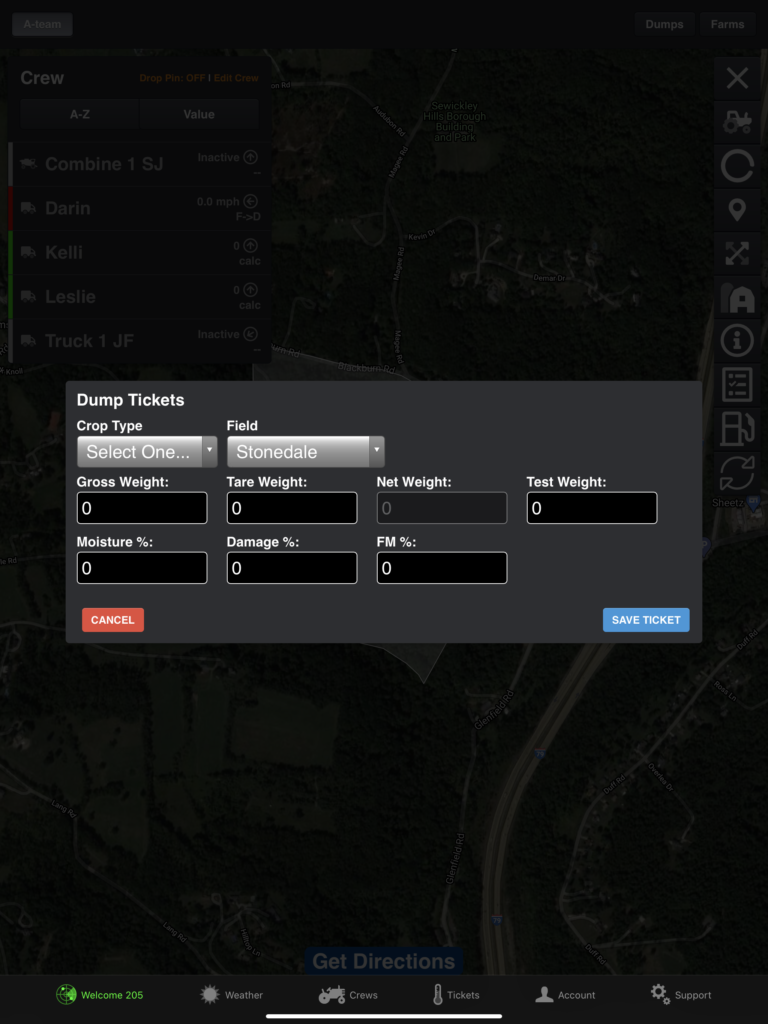Select Combine 1 SJ in crew list
Viewport: 768px width, 1024px height.
pyautogui.click(x=141, y=164)
